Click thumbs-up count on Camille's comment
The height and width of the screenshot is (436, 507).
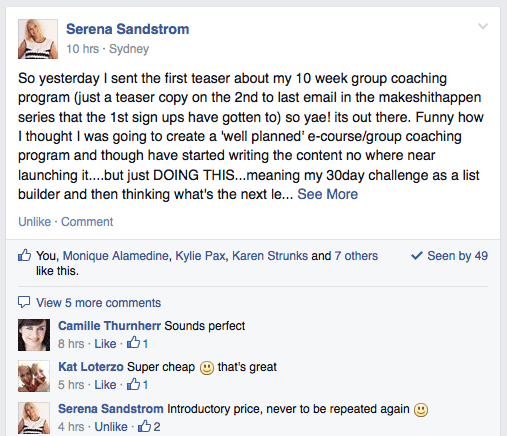(x=137, y=343)
